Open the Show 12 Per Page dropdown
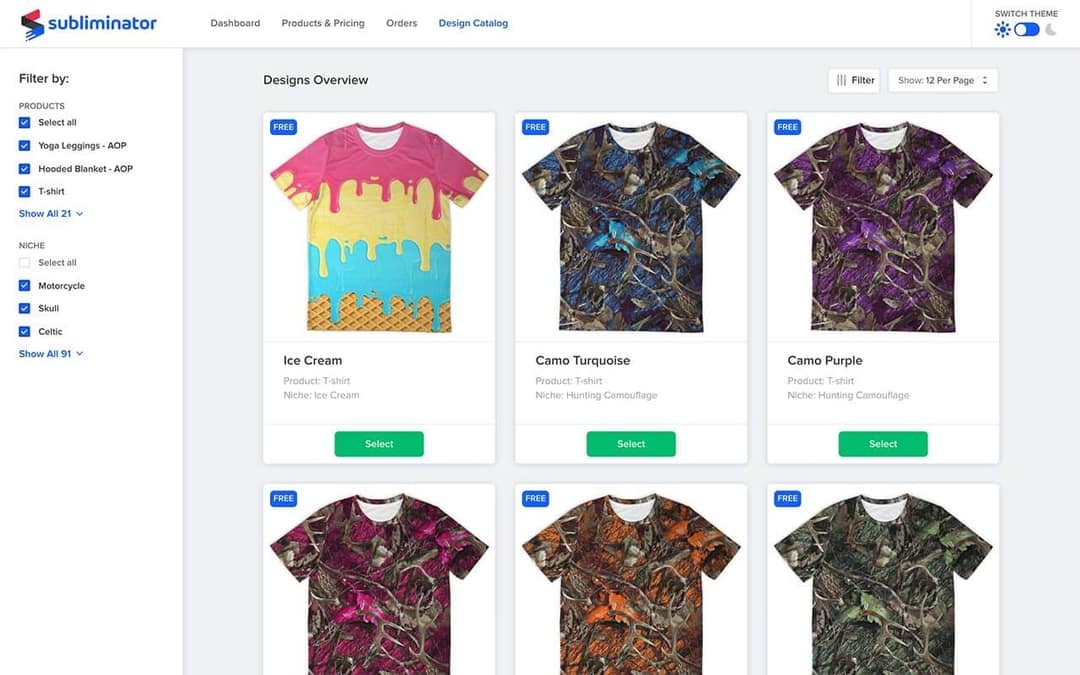 pos(943,81)
